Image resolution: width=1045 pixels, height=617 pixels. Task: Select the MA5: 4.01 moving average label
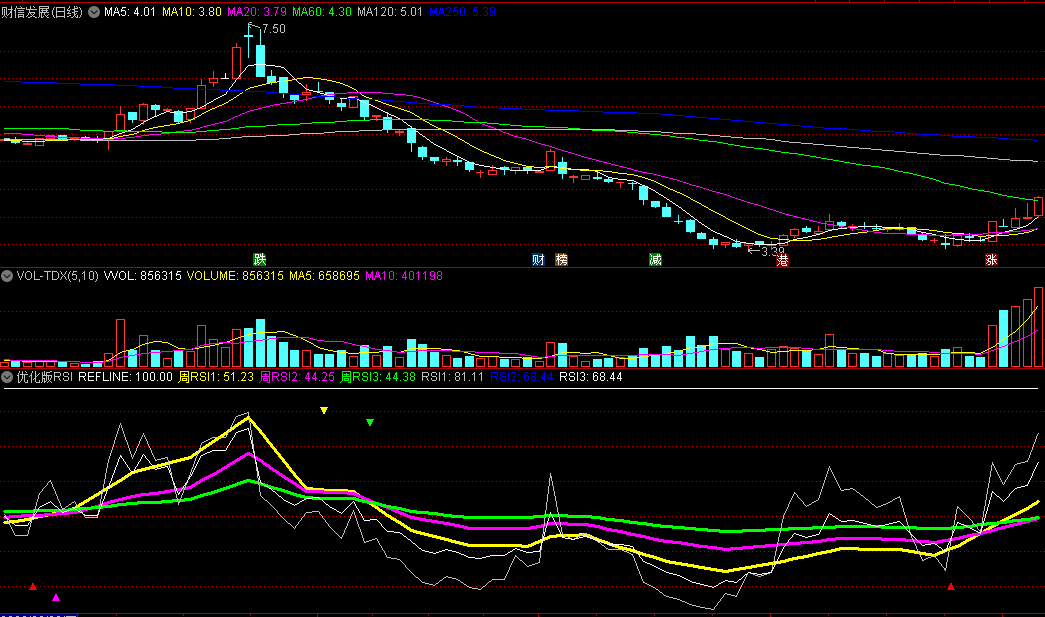130,12
